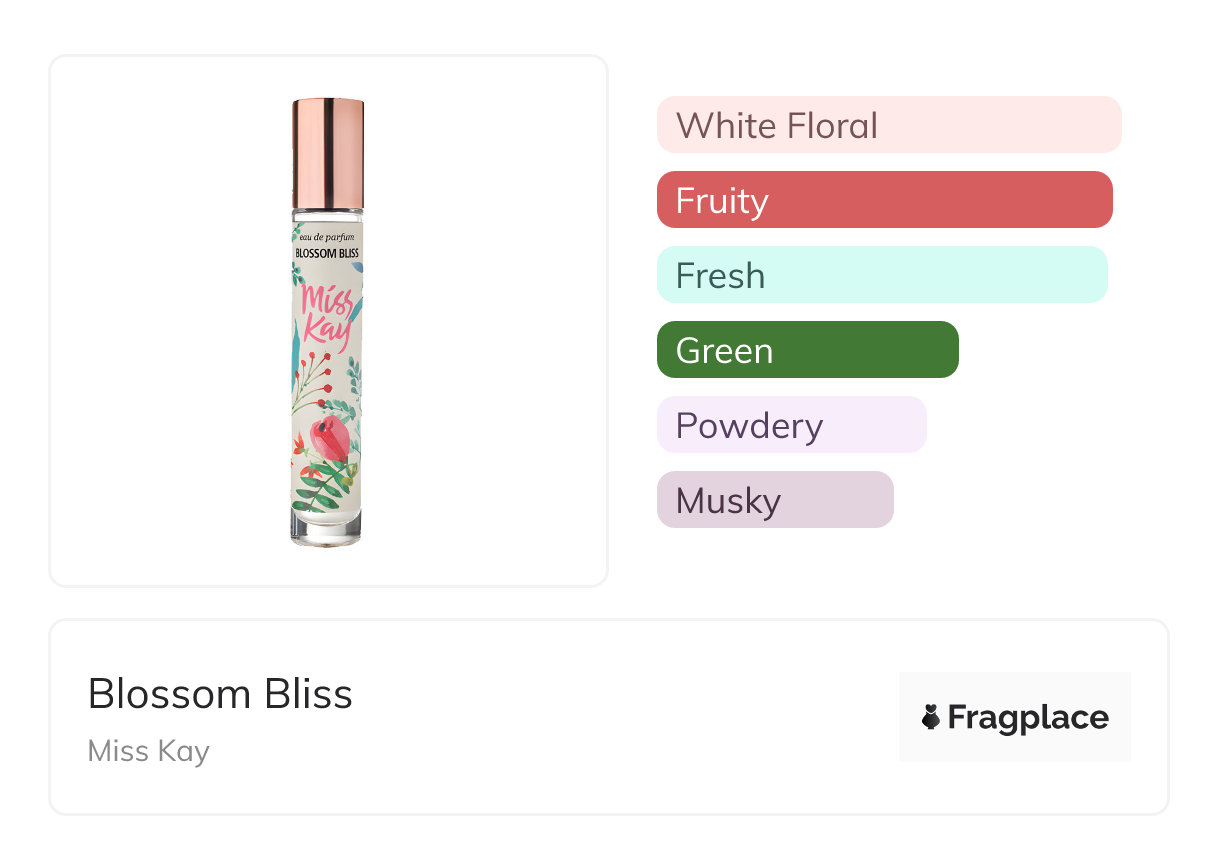Open the Blossom Bliss title text
The height and width of the screenshot is (864, 1218).
[220, 693]
